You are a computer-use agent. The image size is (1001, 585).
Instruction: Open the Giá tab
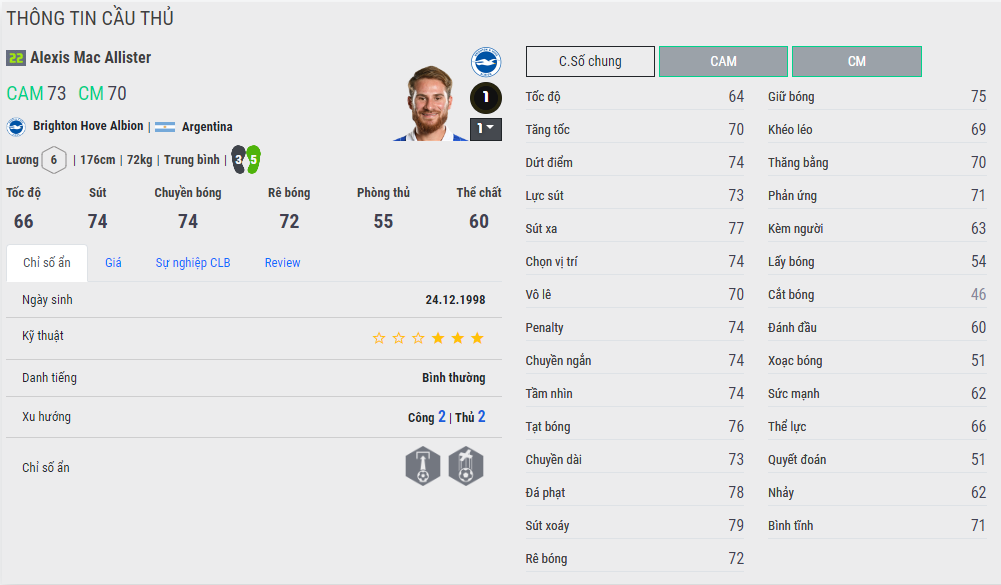pyautogui.click(x=113, y=263)
